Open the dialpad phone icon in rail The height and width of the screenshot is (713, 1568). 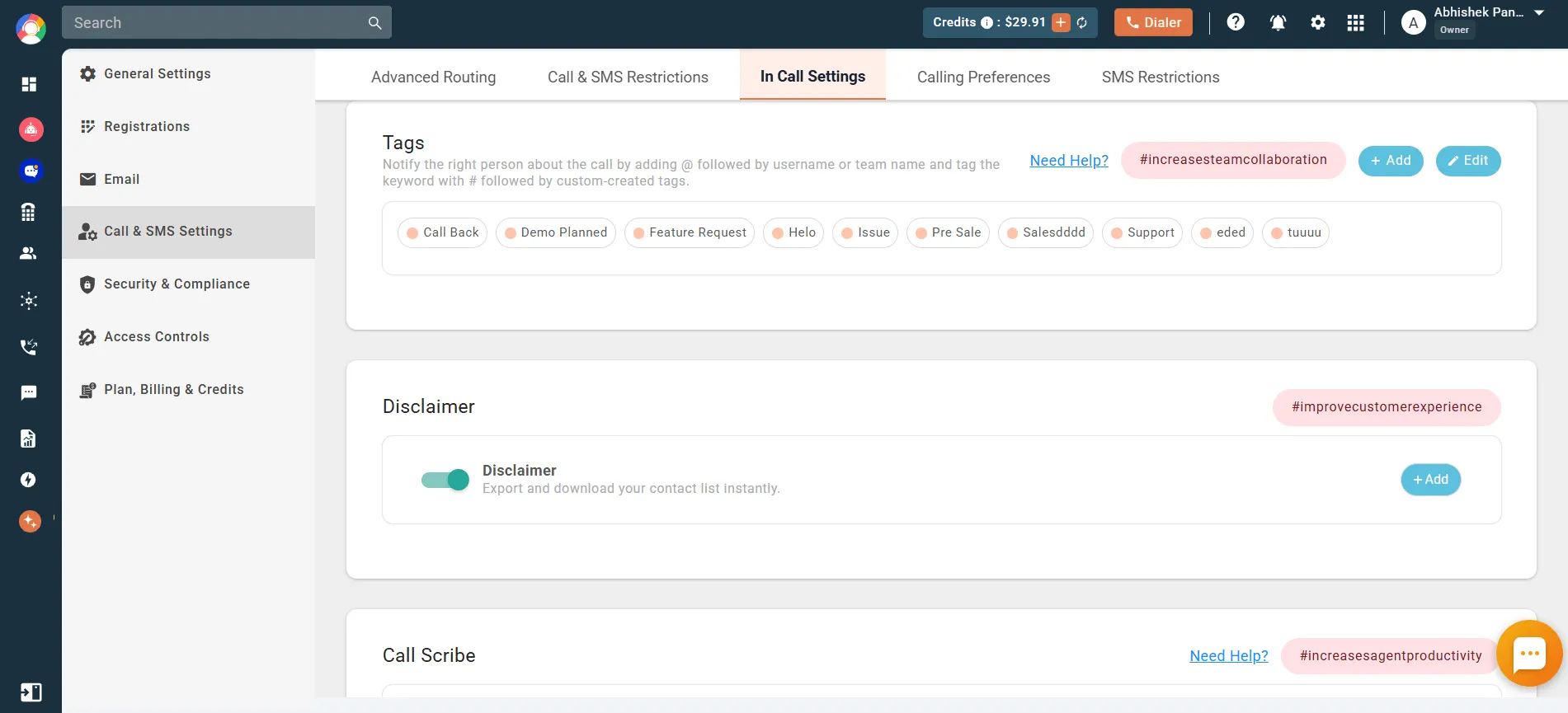[29, 212]
